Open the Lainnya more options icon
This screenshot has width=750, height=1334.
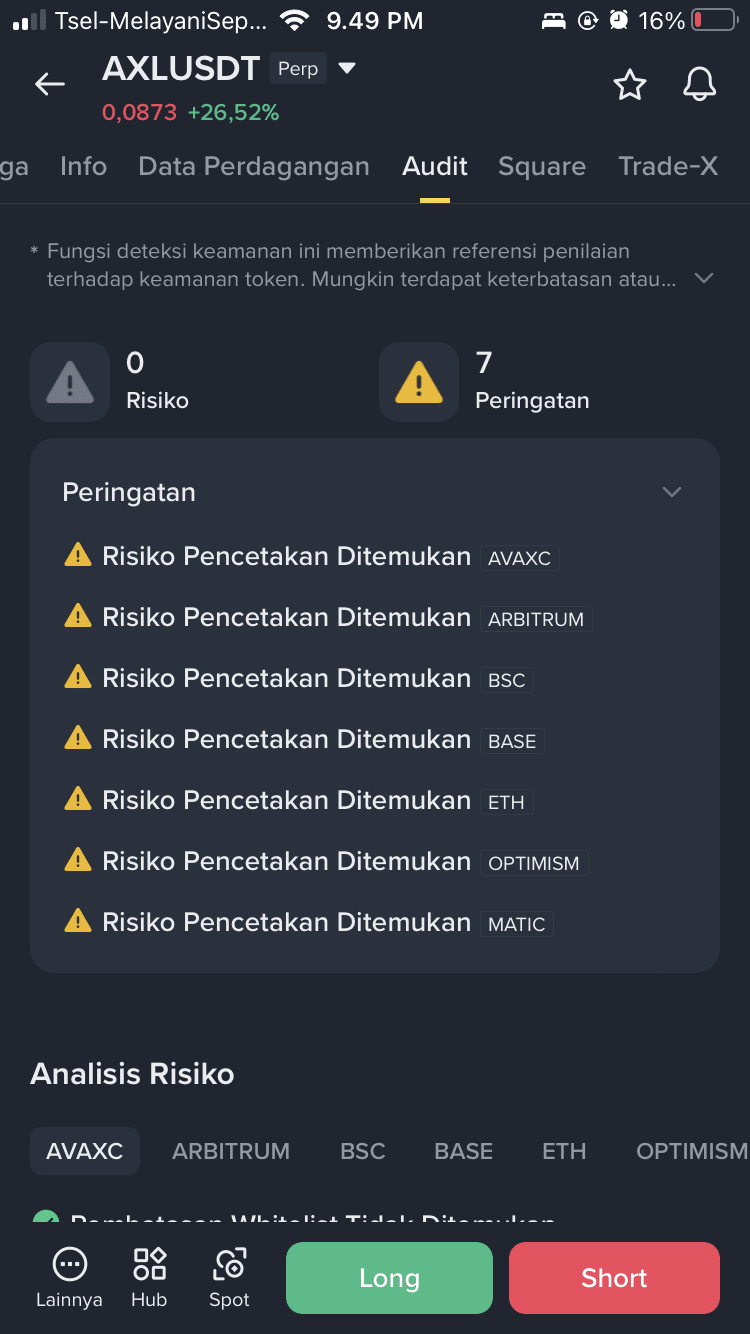[x=69, y=1264]
